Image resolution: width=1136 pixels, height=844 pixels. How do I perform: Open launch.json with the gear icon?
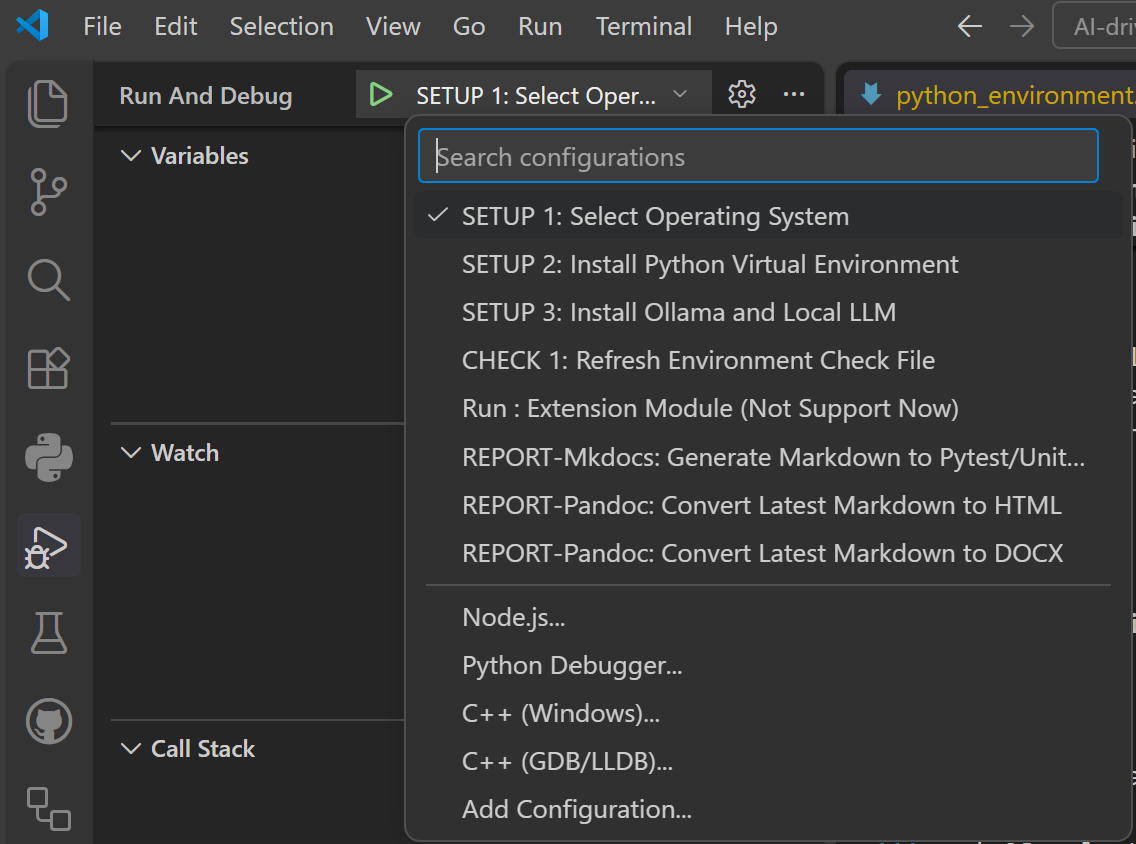tap(742, 94)
